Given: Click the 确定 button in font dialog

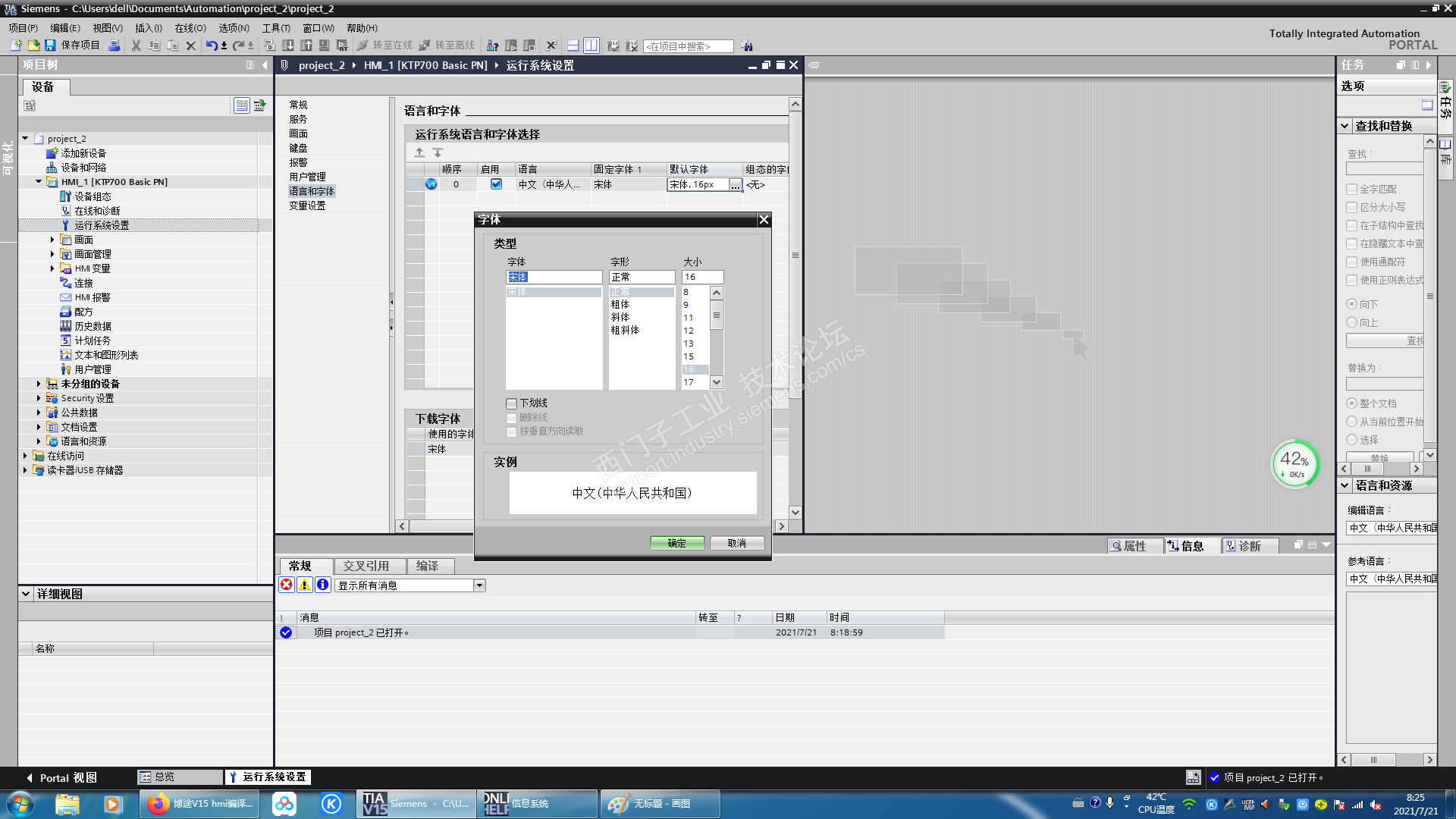Looking at the screenshot, I should (x=676, y=543).
